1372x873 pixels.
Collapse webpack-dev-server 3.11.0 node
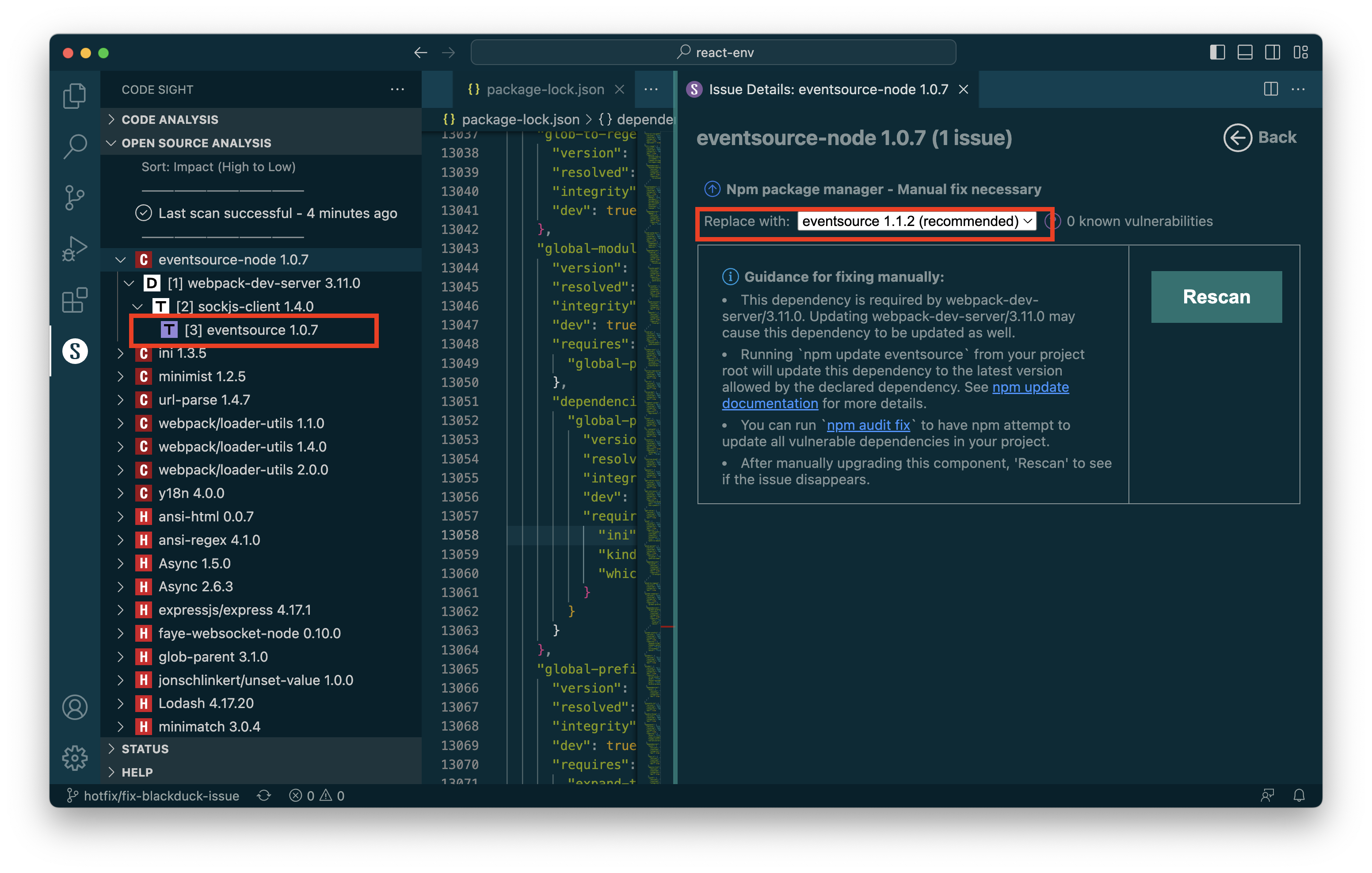coord(130,283)
